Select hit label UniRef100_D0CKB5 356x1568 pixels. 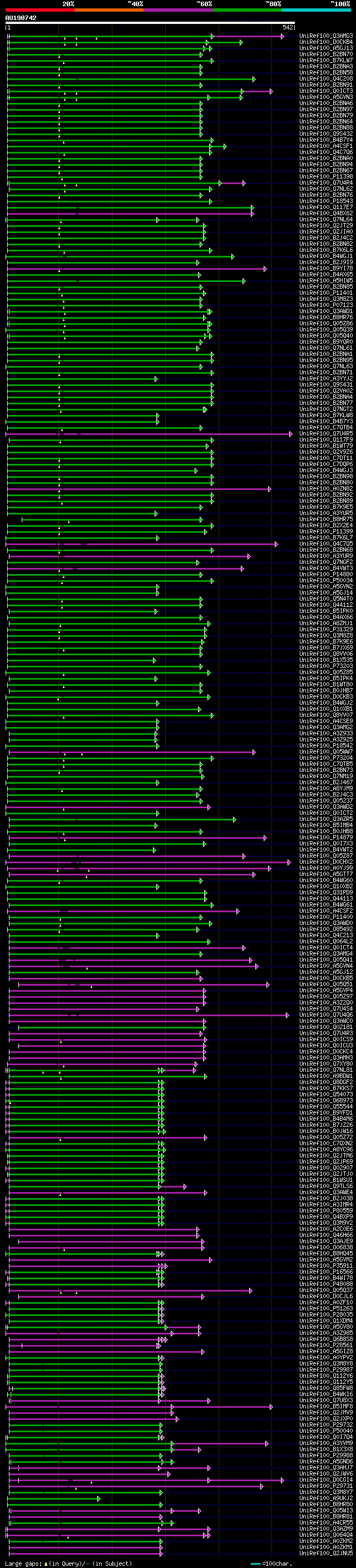tap(326, 978)
